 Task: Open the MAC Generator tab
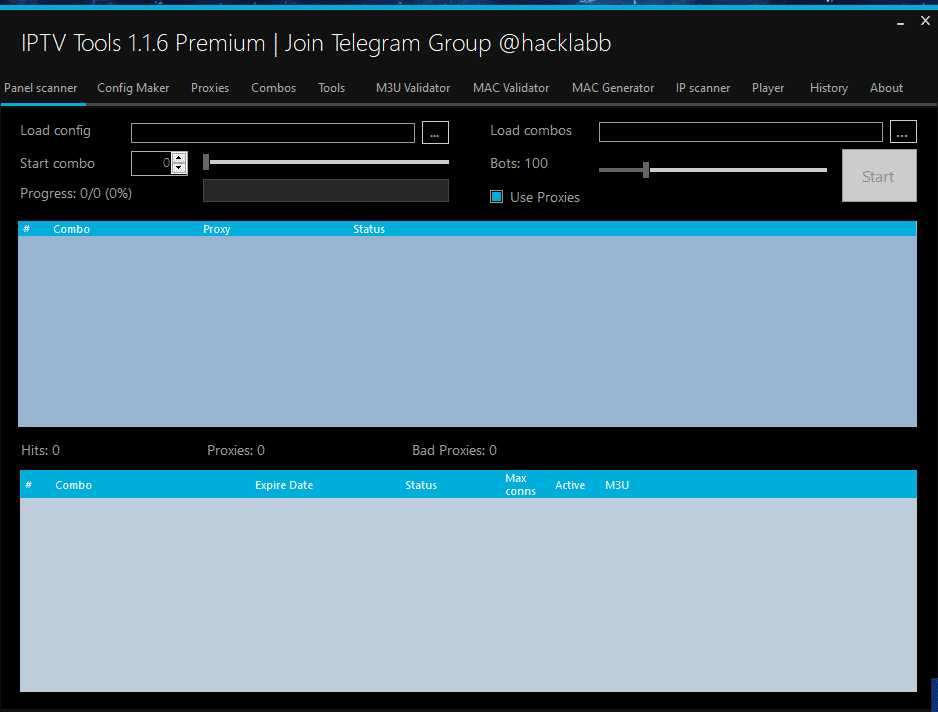point(613,88)
